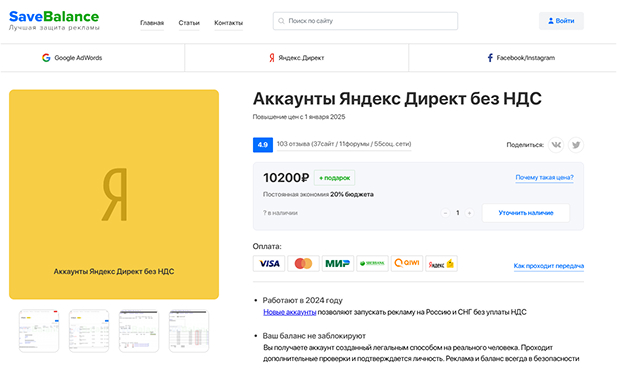Open the second screenshot thumbnail
The width and height of the screenshot is (617, 375).
(x=89, y=331)
